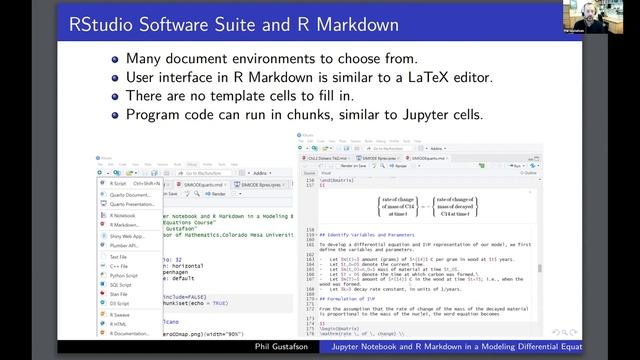Click spell check icon in right RStudio editor toolbar
Image resolution: width=640 pixels, height=360 pixels.
[373, 166]
